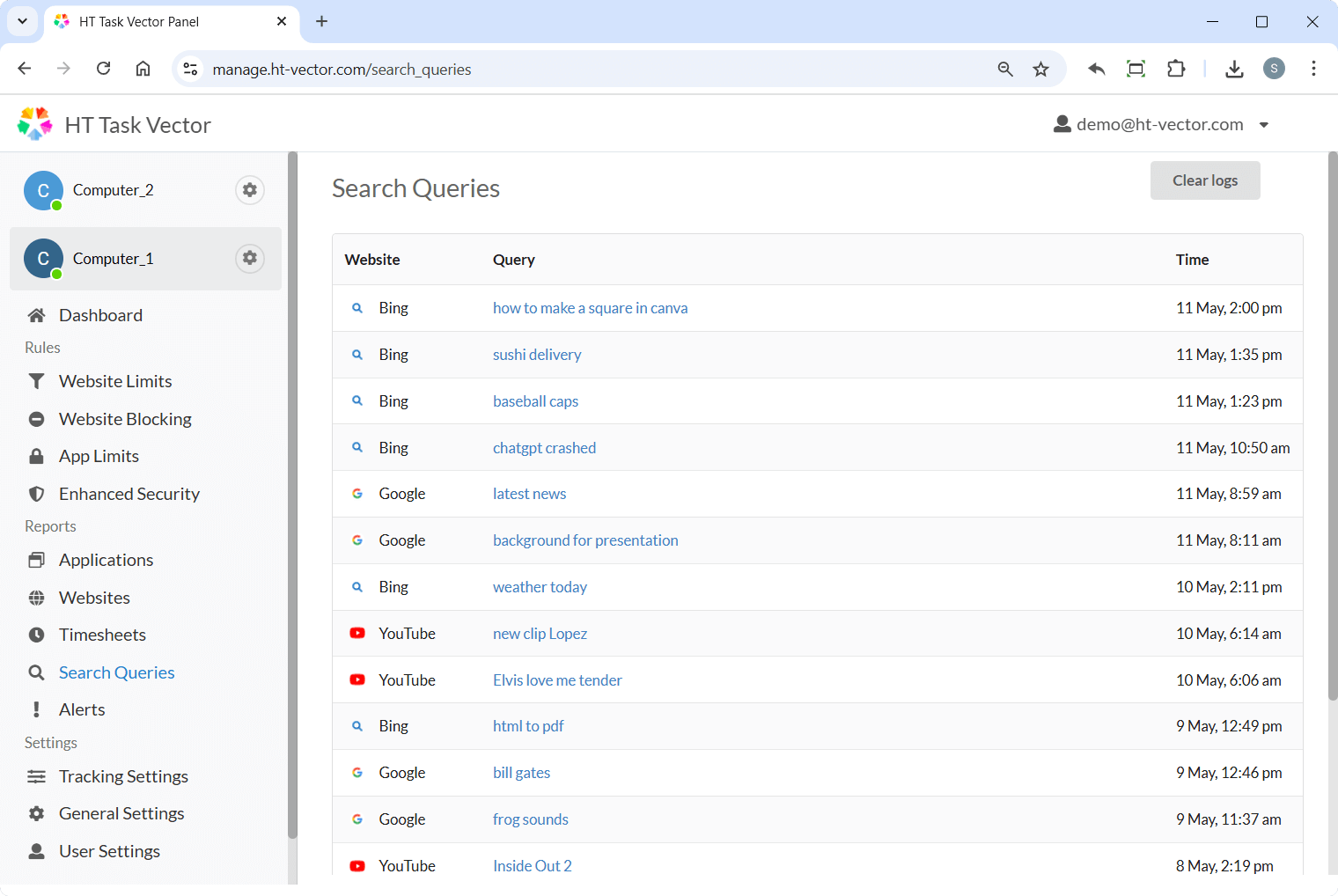Viewport: 1338px width, 896px height.
Task: Expand the demo@ht-vector.com account dropdown
Action: (x=1263, y=125)
